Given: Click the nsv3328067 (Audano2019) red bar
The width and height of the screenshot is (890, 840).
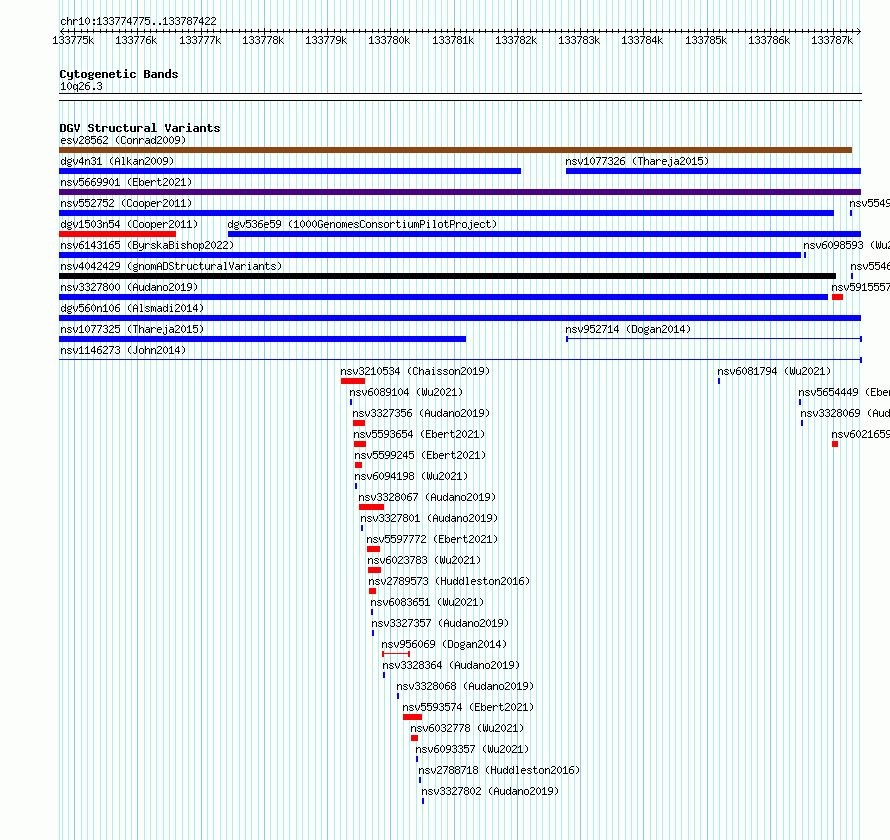Looking at the screenshot, I should pos(371,507).
